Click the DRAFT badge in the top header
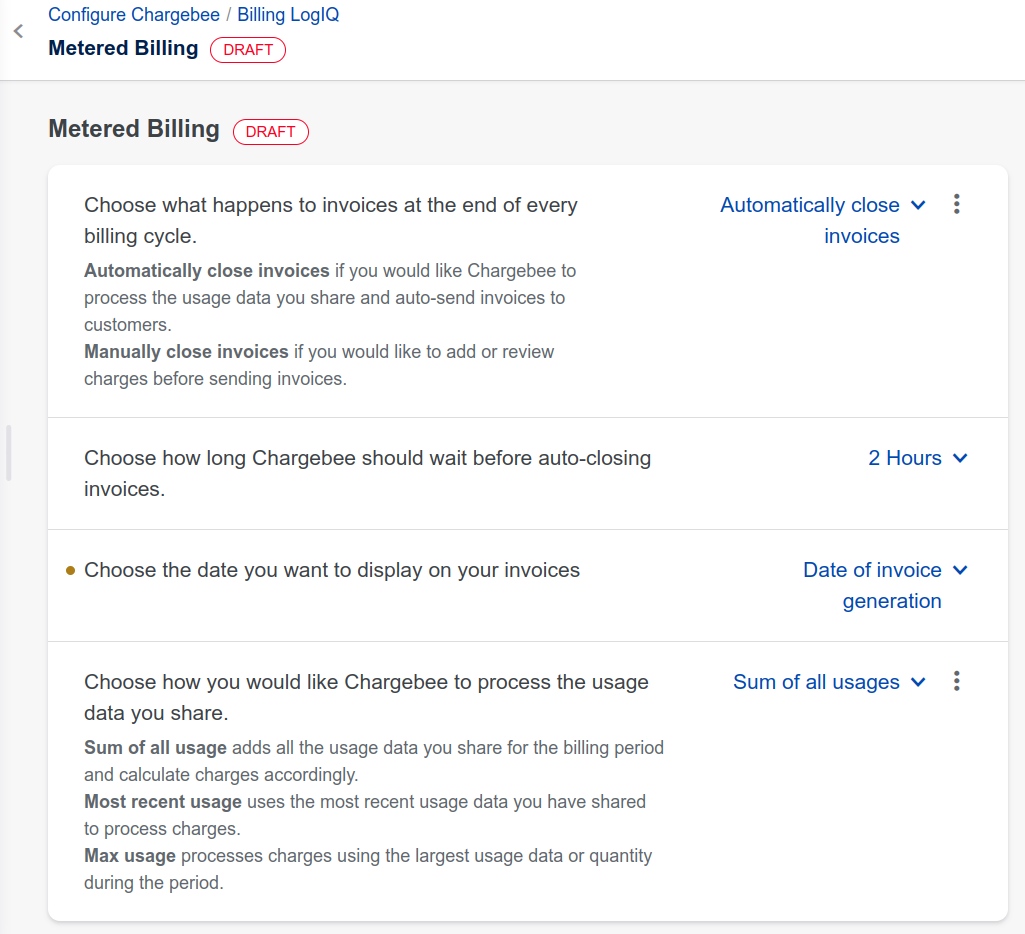Image resolution: width=1025 pixels, height=934 pixels. tap(248, 50)
